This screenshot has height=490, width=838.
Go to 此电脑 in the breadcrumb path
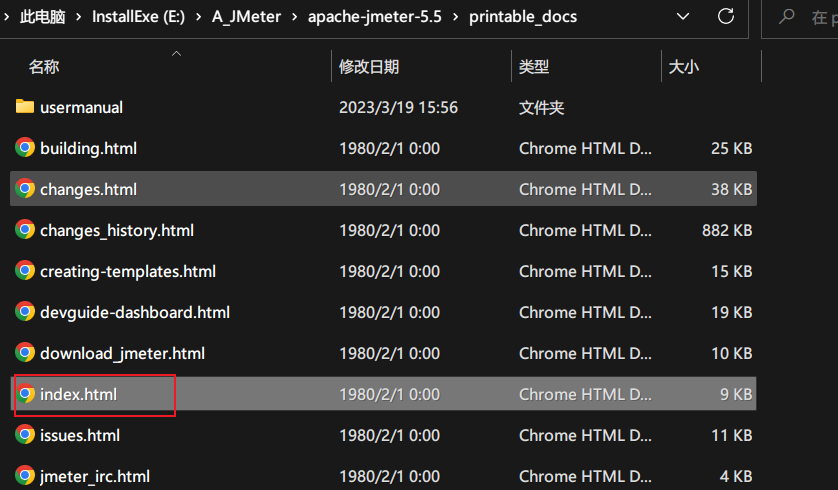[x=42, y=17]
